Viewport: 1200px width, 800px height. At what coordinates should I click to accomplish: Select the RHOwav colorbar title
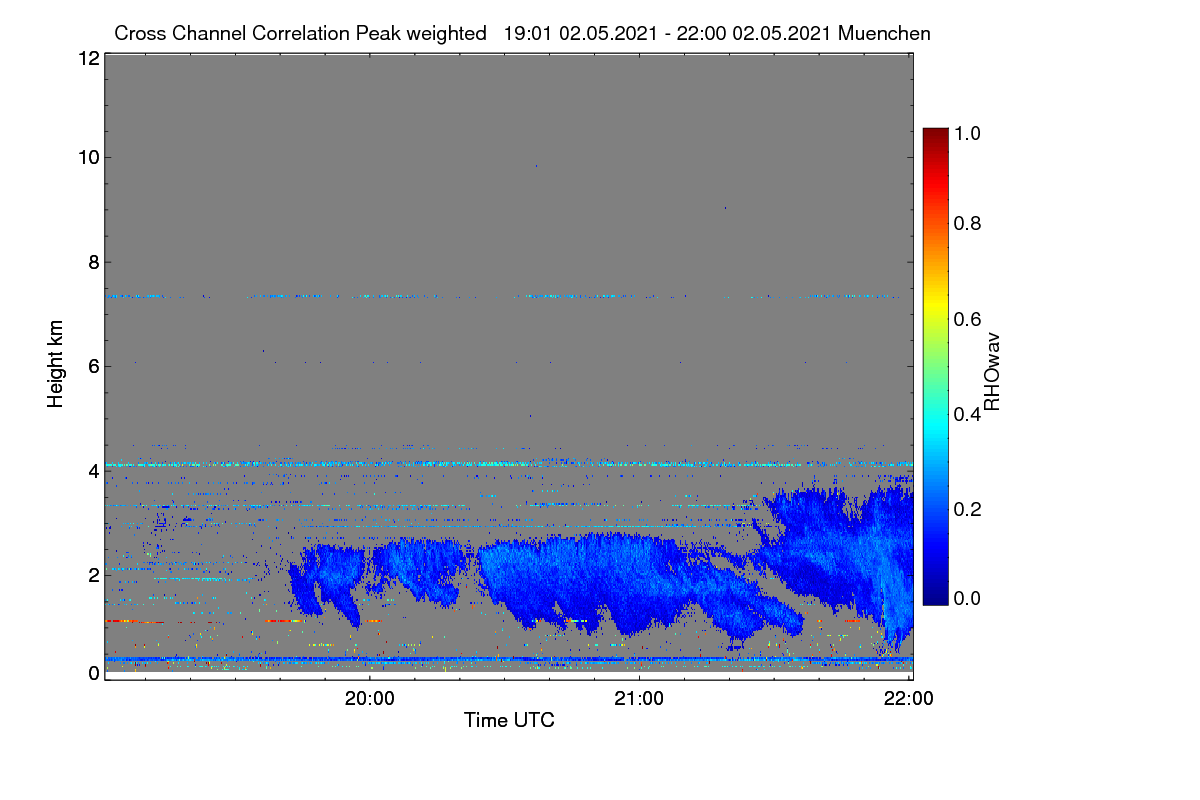pos(992,372)
